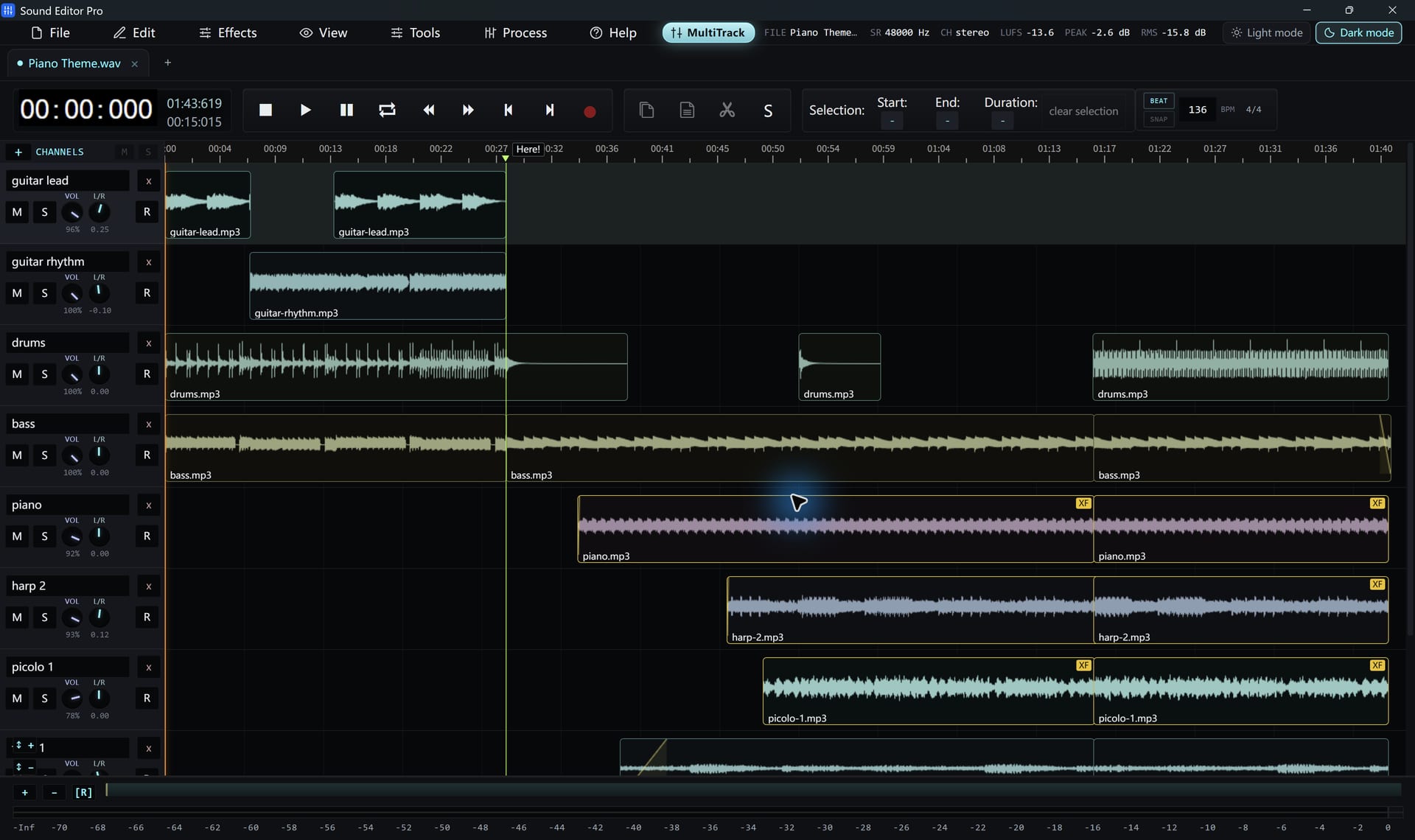Click the BPM value 136 field
This screenshot has width=1415, height=840.
pyautogui.click(x=1198, y=110)
